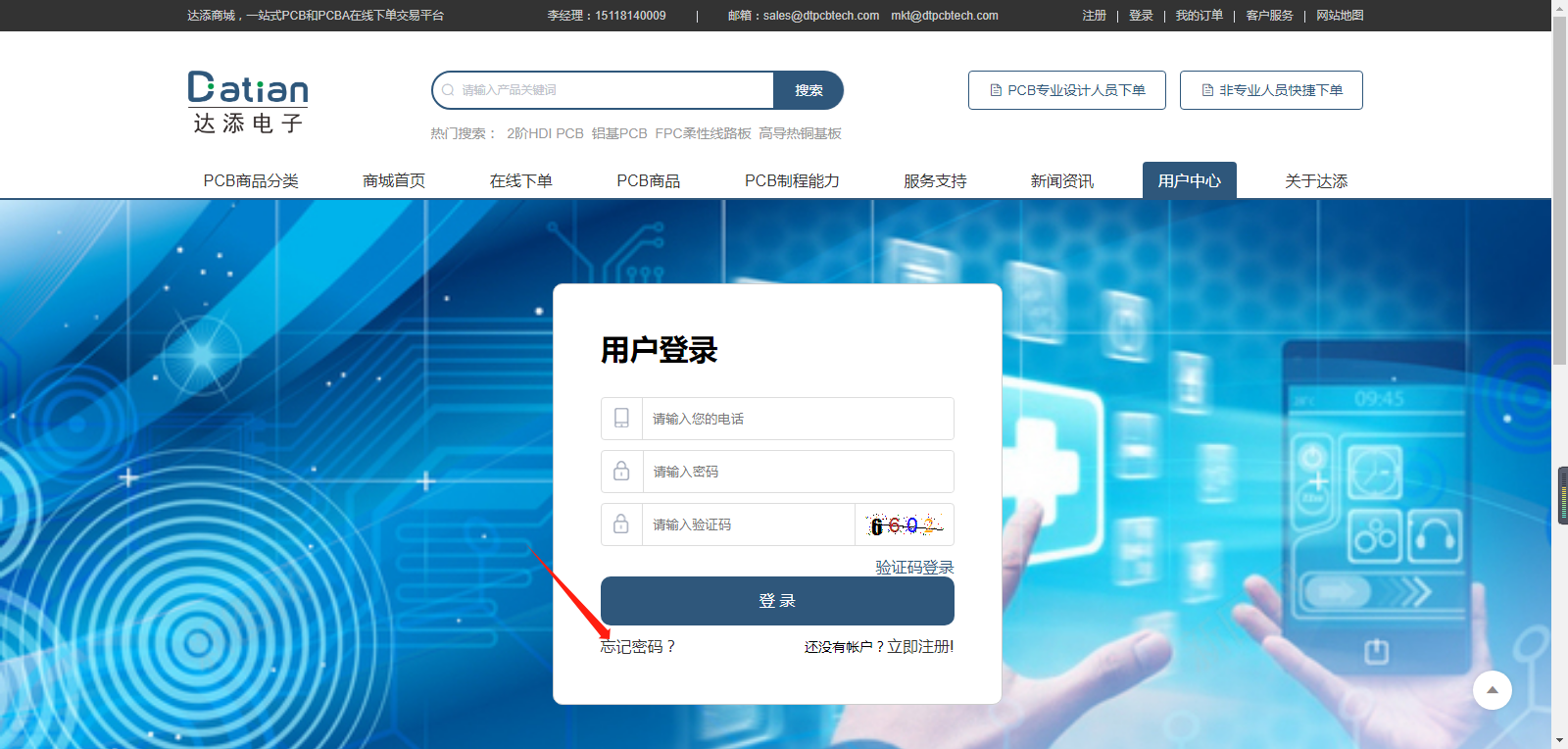Screen dimensions: 1568x749
Task: Click email sales@dtpcbtech.com
Action: 821,16
